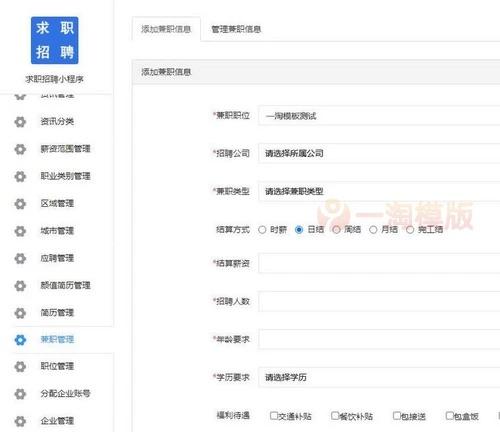The image size is (500, 432).
Task: Open 学历要求 education dropdown
Action: [x=379, y=377]
